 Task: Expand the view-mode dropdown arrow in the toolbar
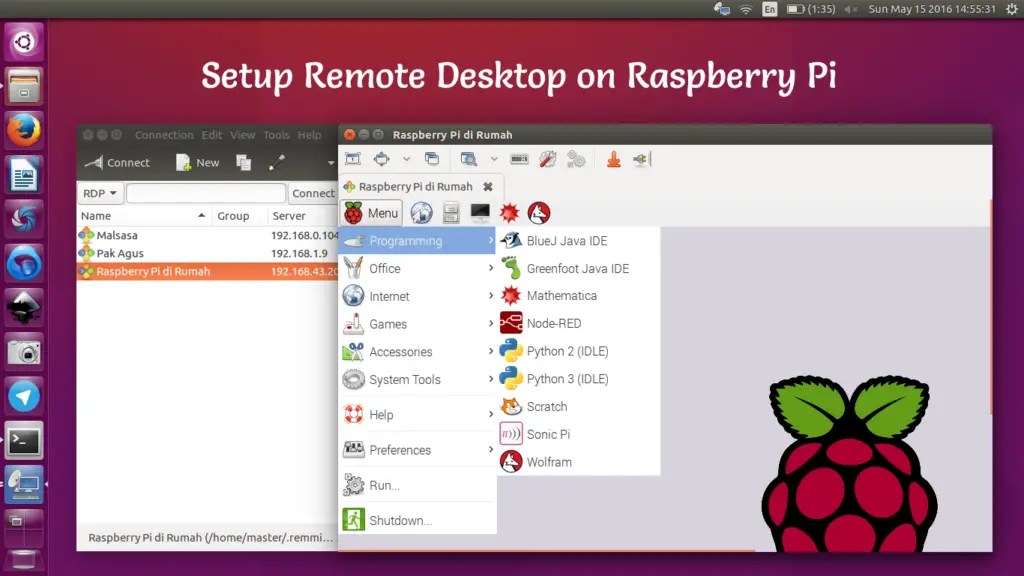(406, 158)
